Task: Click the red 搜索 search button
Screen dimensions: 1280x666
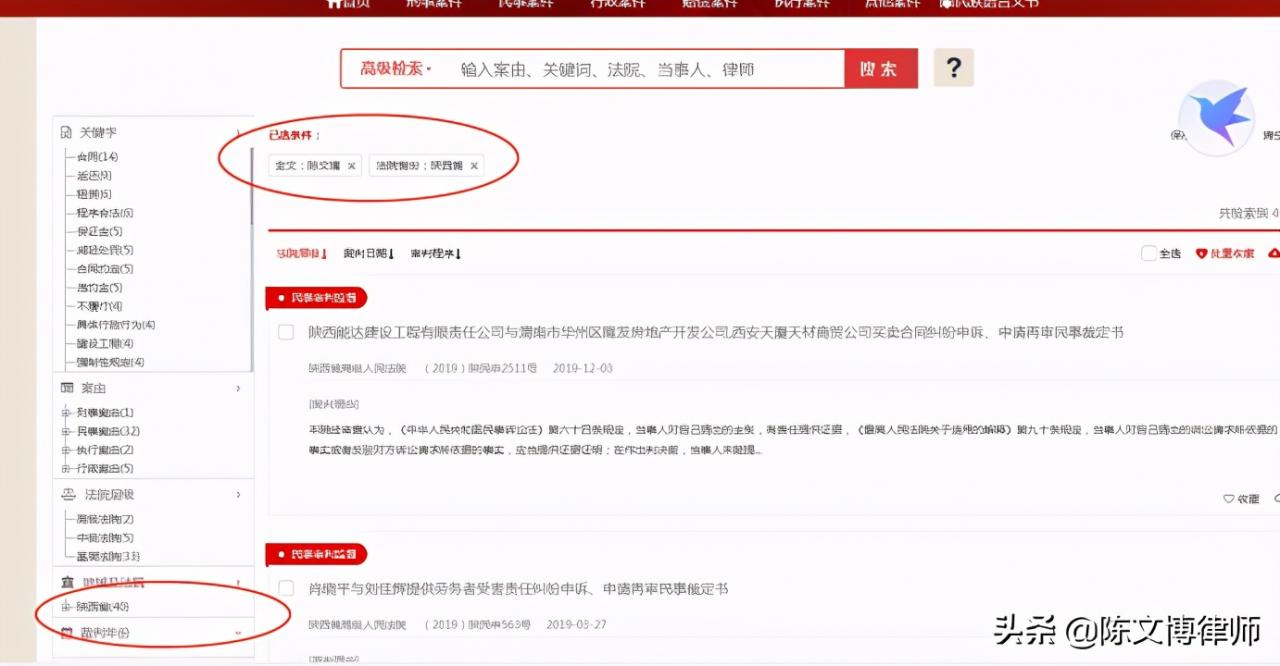Action: 880,68
